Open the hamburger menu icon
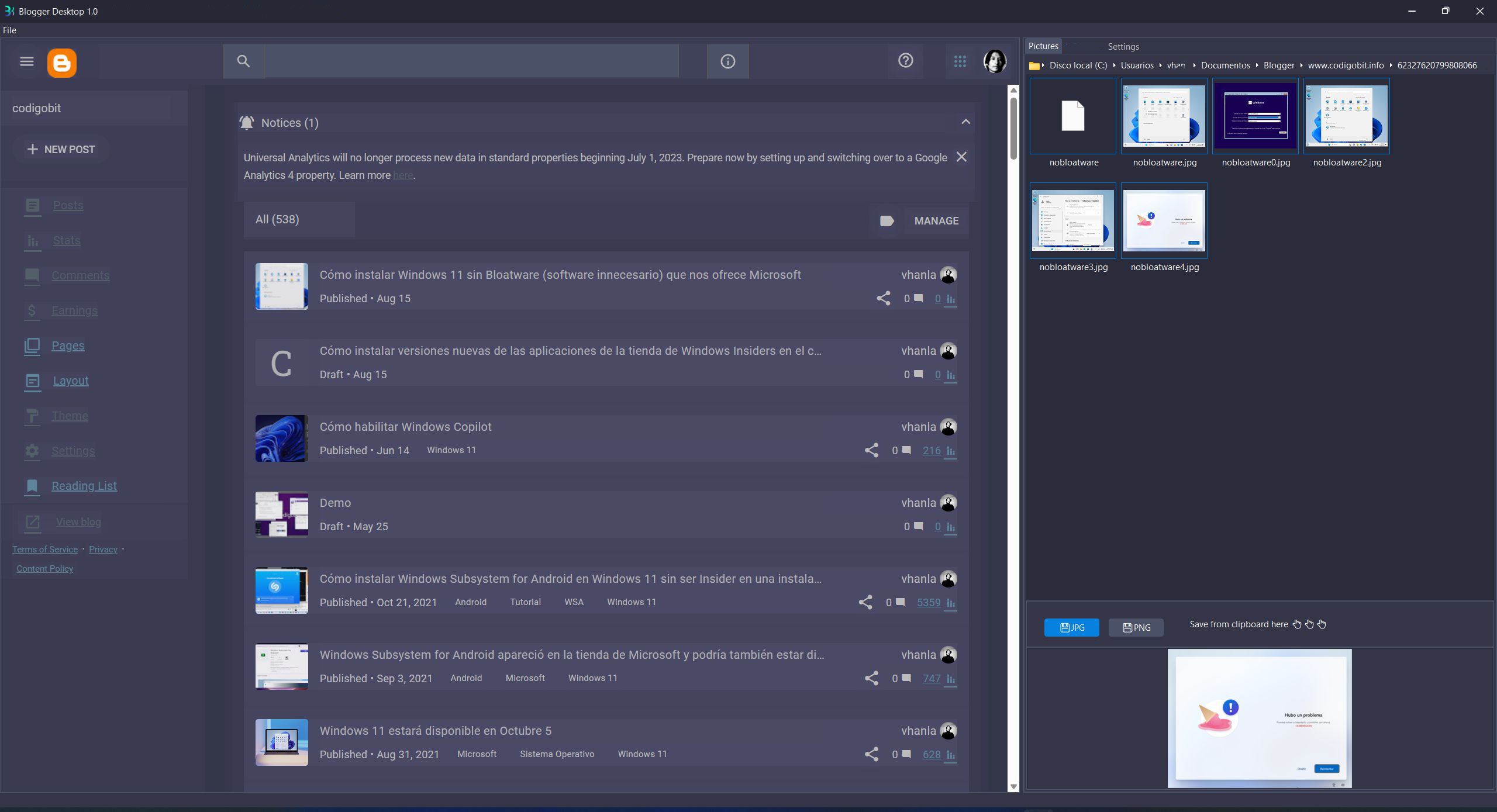Viewport: 1497px width, 812px height. pyautogui.click(x=26, y=61)
